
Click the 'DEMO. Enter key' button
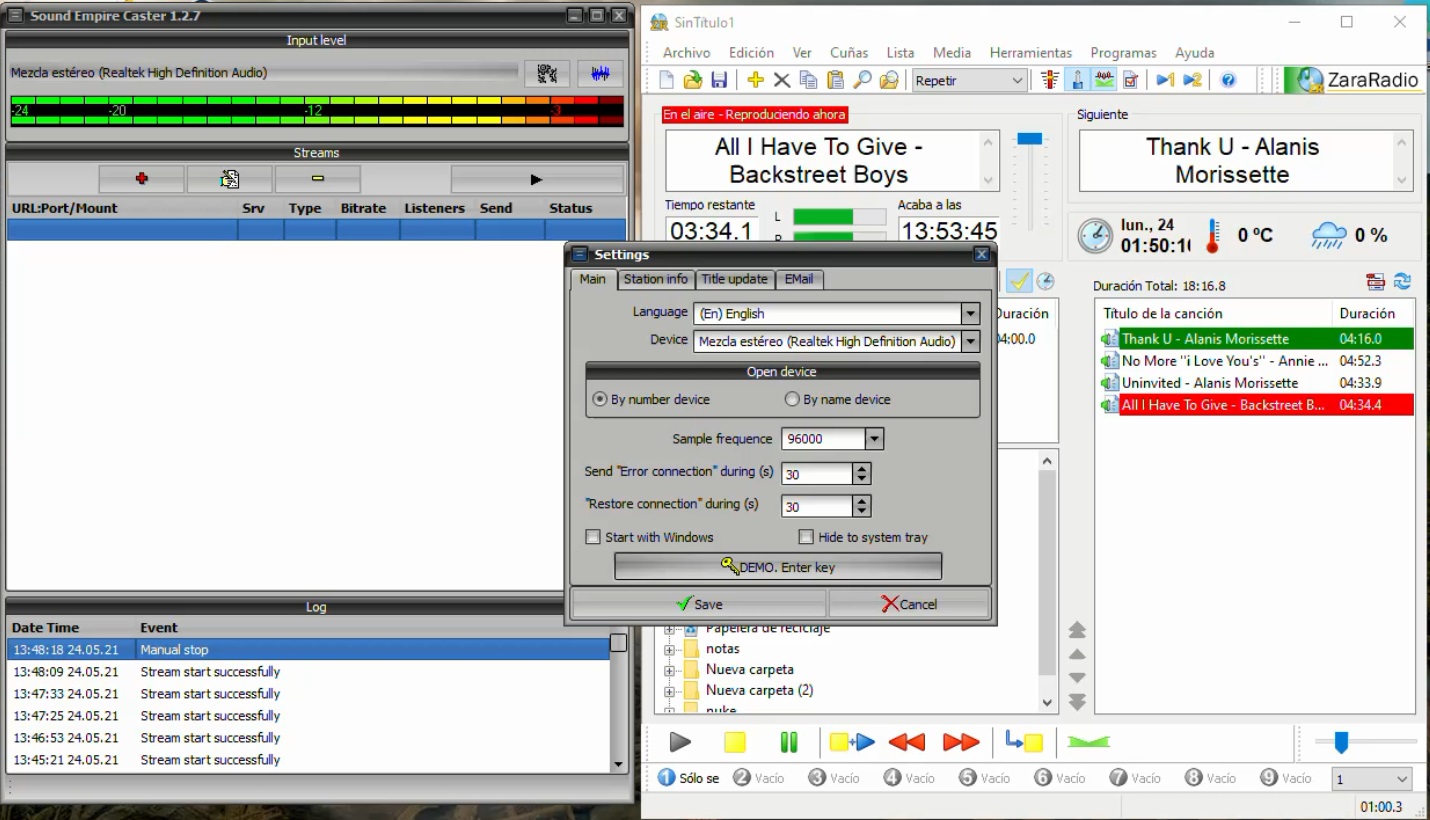(778, 567)
